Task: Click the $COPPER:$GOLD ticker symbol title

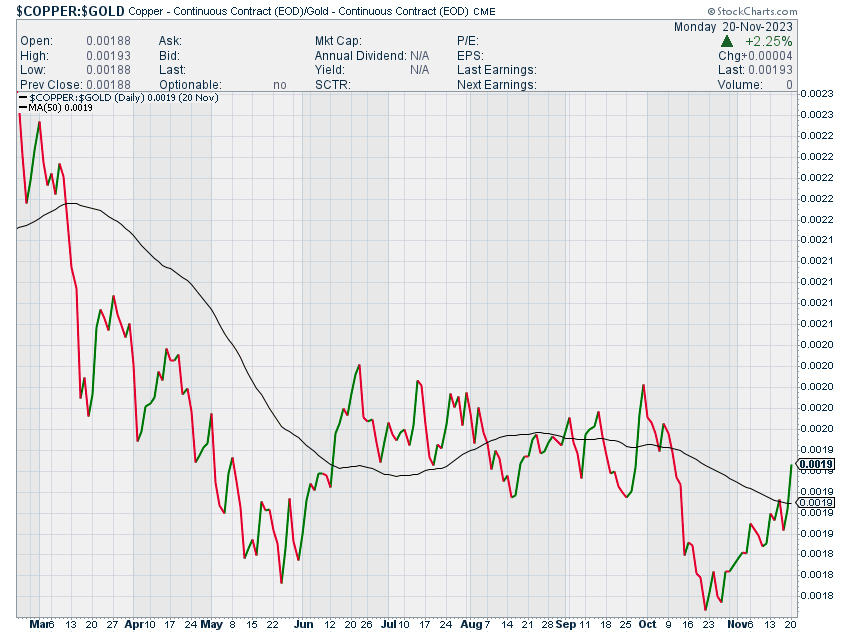Action: pyautogui.click(x=70, y=11)
